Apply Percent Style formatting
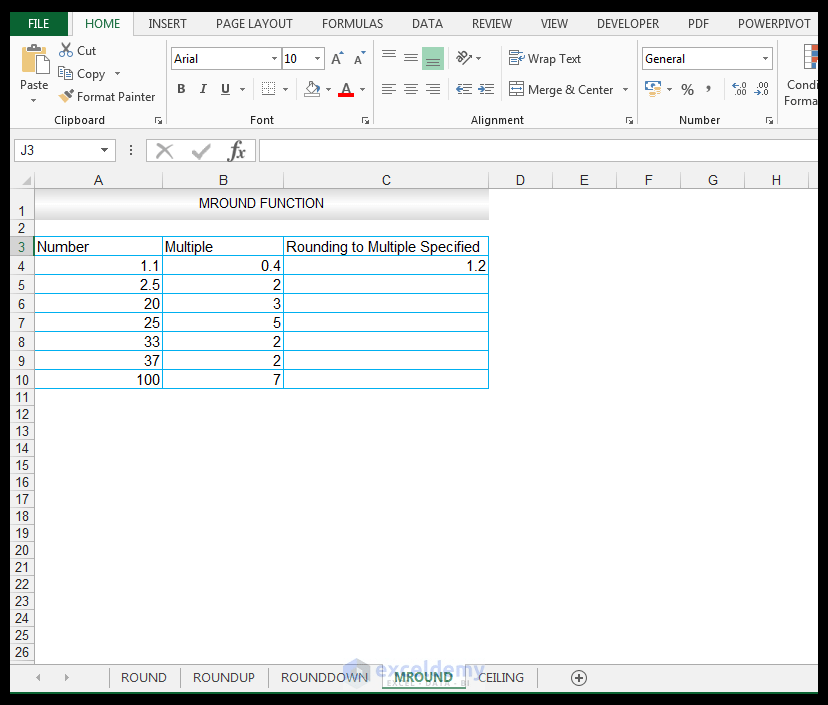Image resolution: width=828 pixels, height=705 pixels. [687, 89]
